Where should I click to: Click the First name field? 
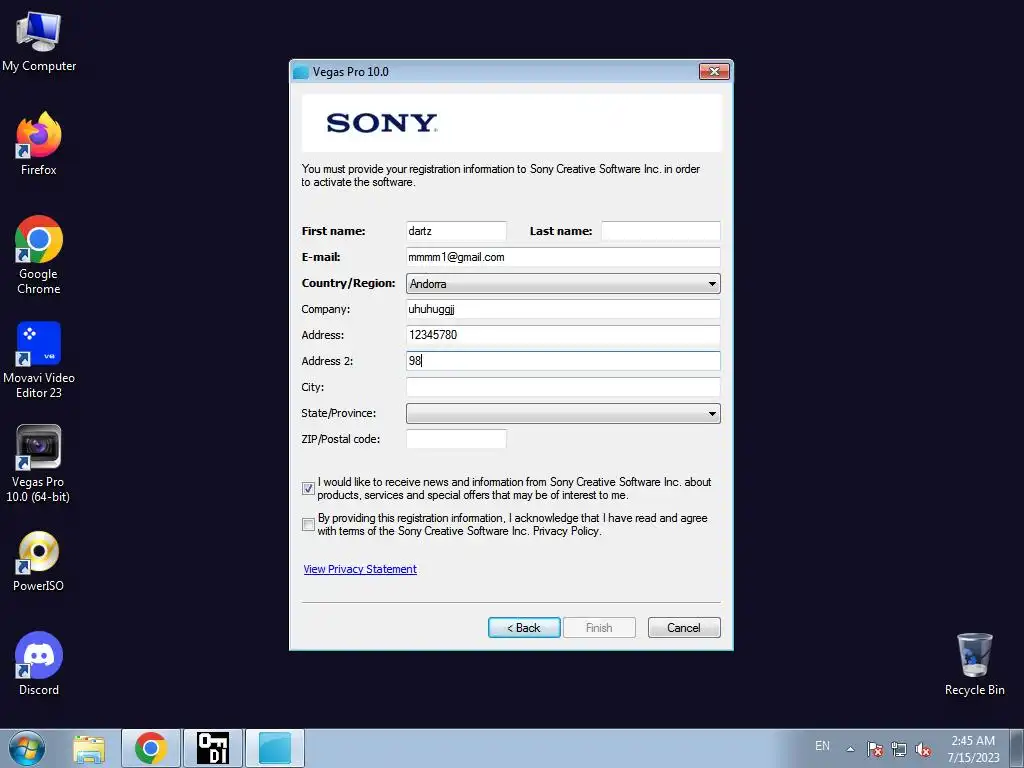point(456,231)
